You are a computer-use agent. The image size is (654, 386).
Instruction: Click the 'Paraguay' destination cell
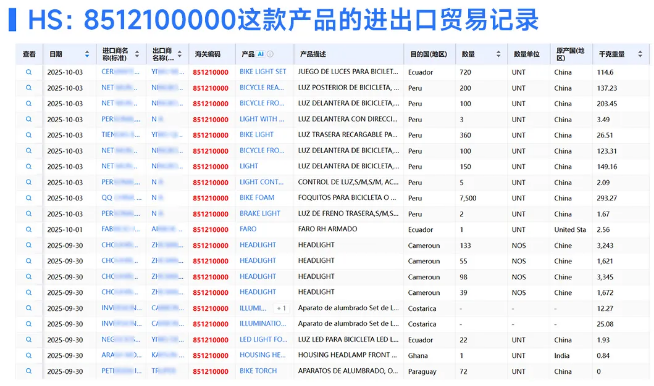point(422,371)
